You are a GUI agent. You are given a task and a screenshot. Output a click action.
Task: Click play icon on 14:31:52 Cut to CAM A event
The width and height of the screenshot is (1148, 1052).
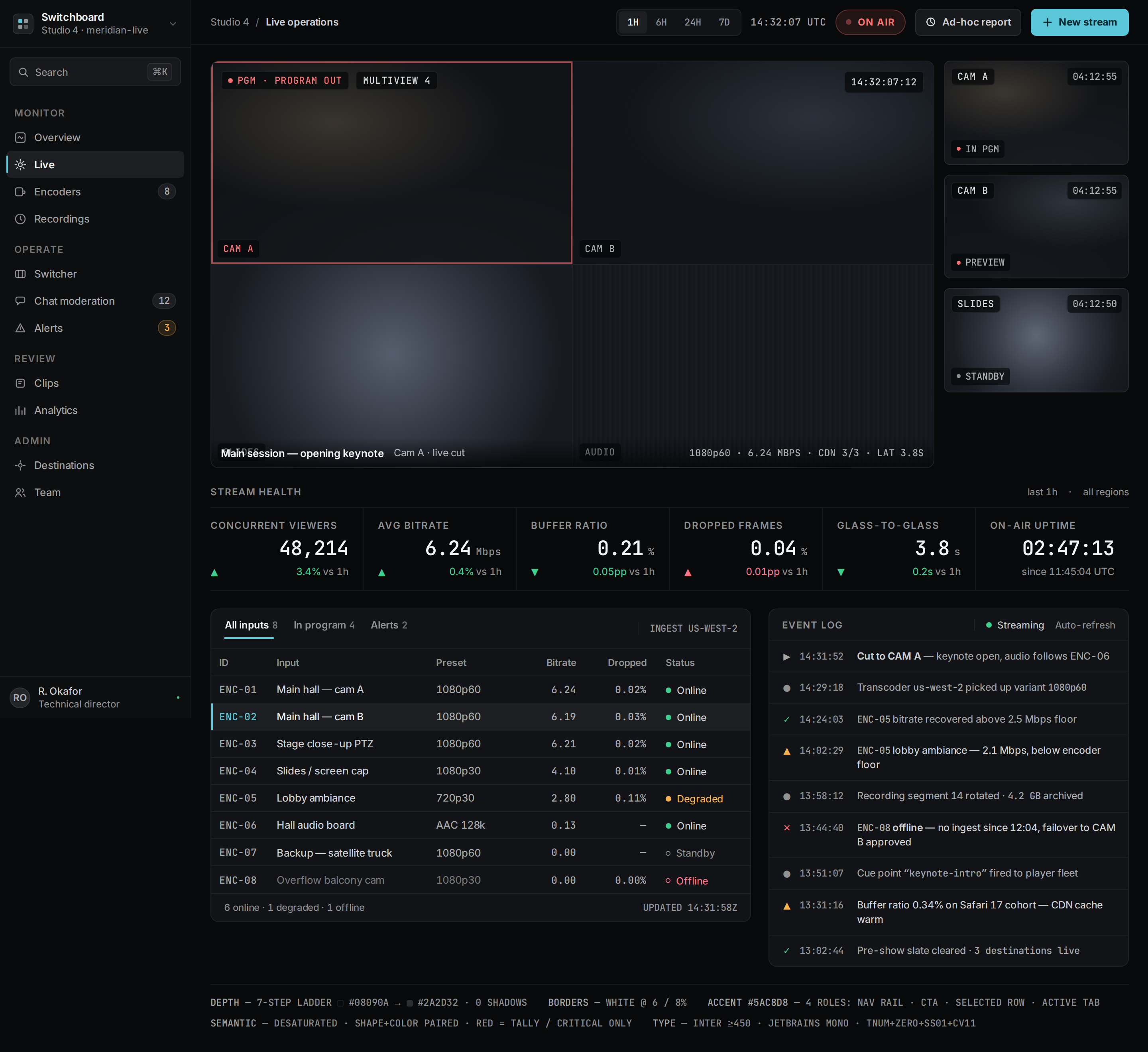click(x=786, y=657)
